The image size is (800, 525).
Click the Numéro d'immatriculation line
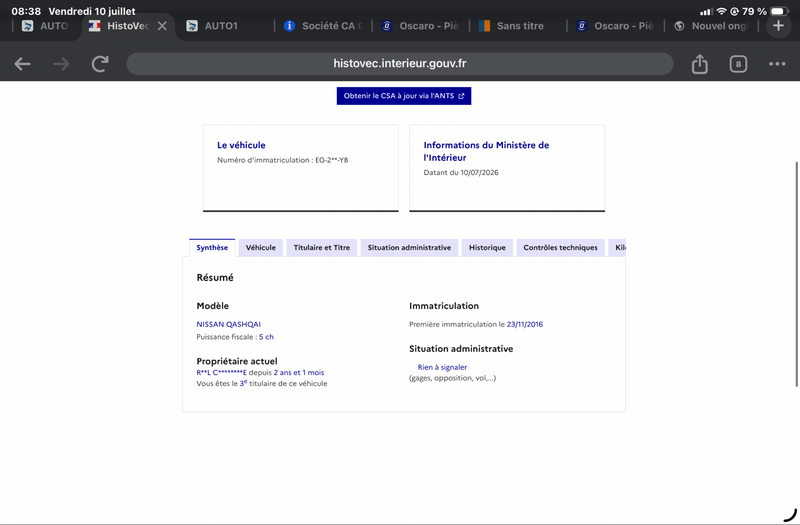(x=283, y=160)
